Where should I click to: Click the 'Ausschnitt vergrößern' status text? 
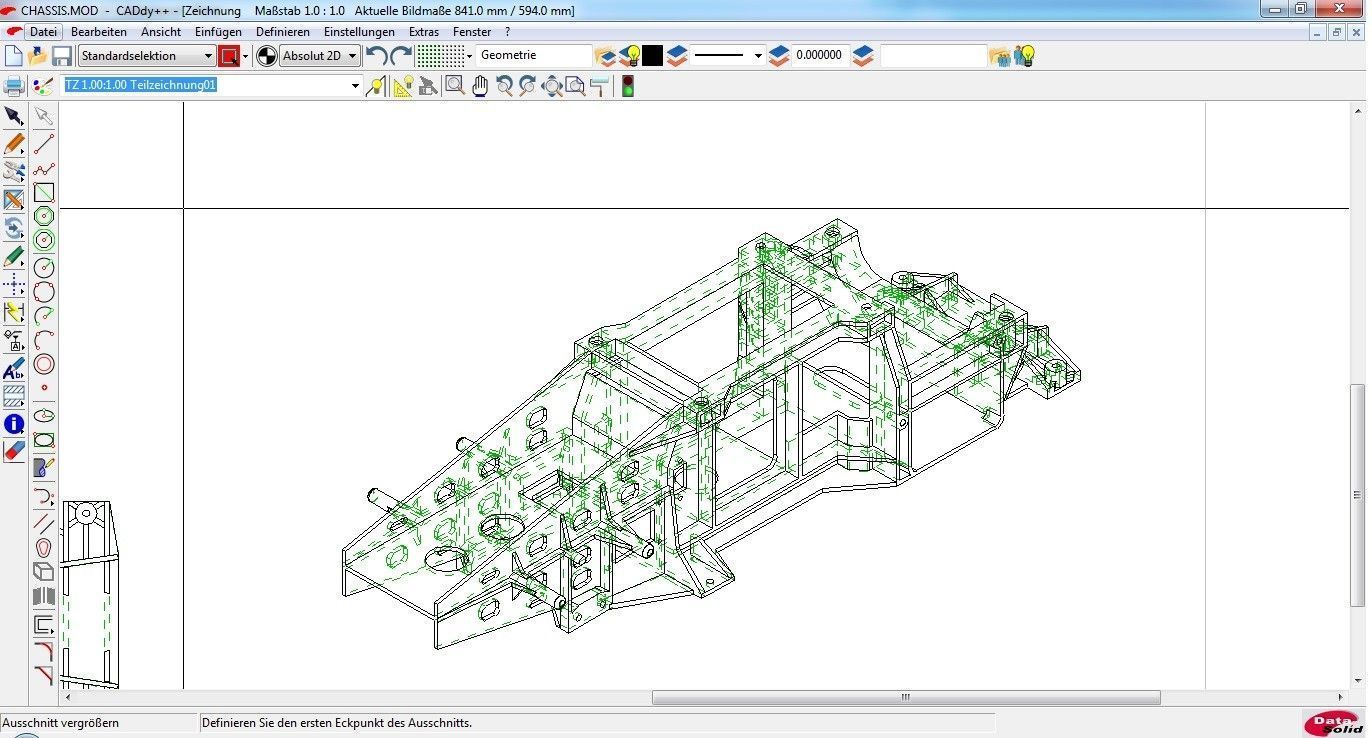(61, 723)
